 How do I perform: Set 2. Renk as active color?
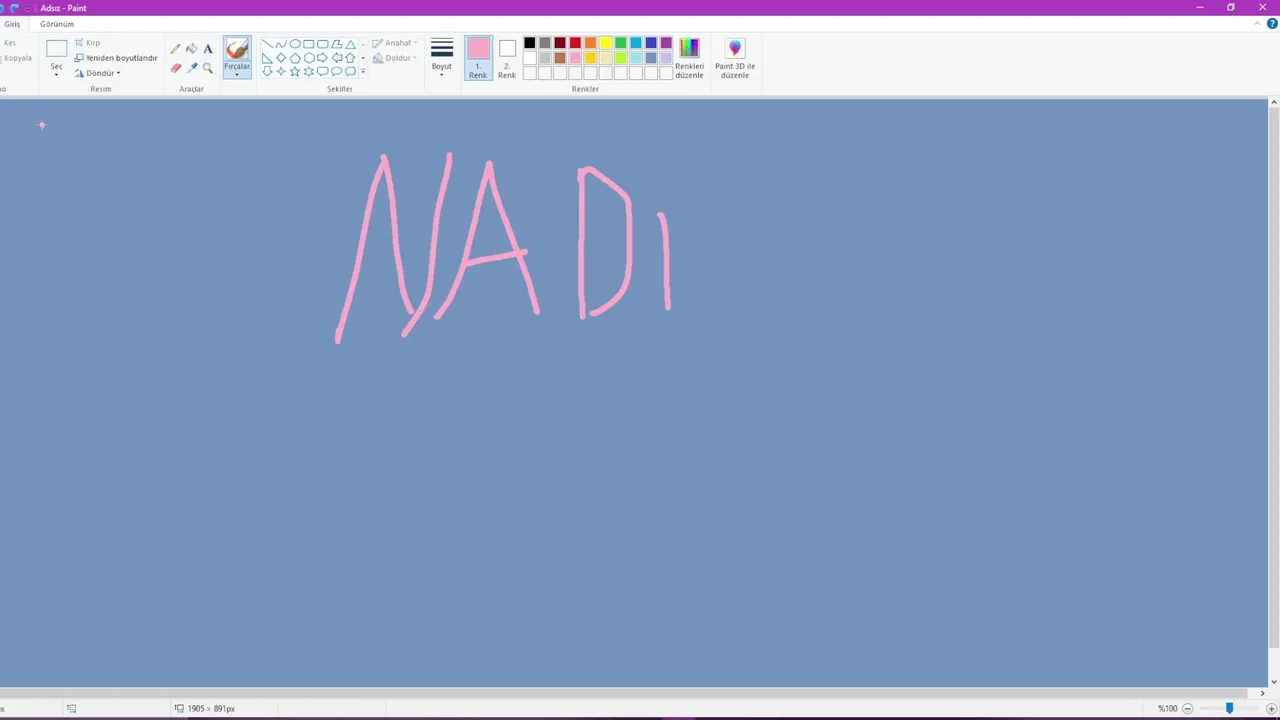[507, 59]
